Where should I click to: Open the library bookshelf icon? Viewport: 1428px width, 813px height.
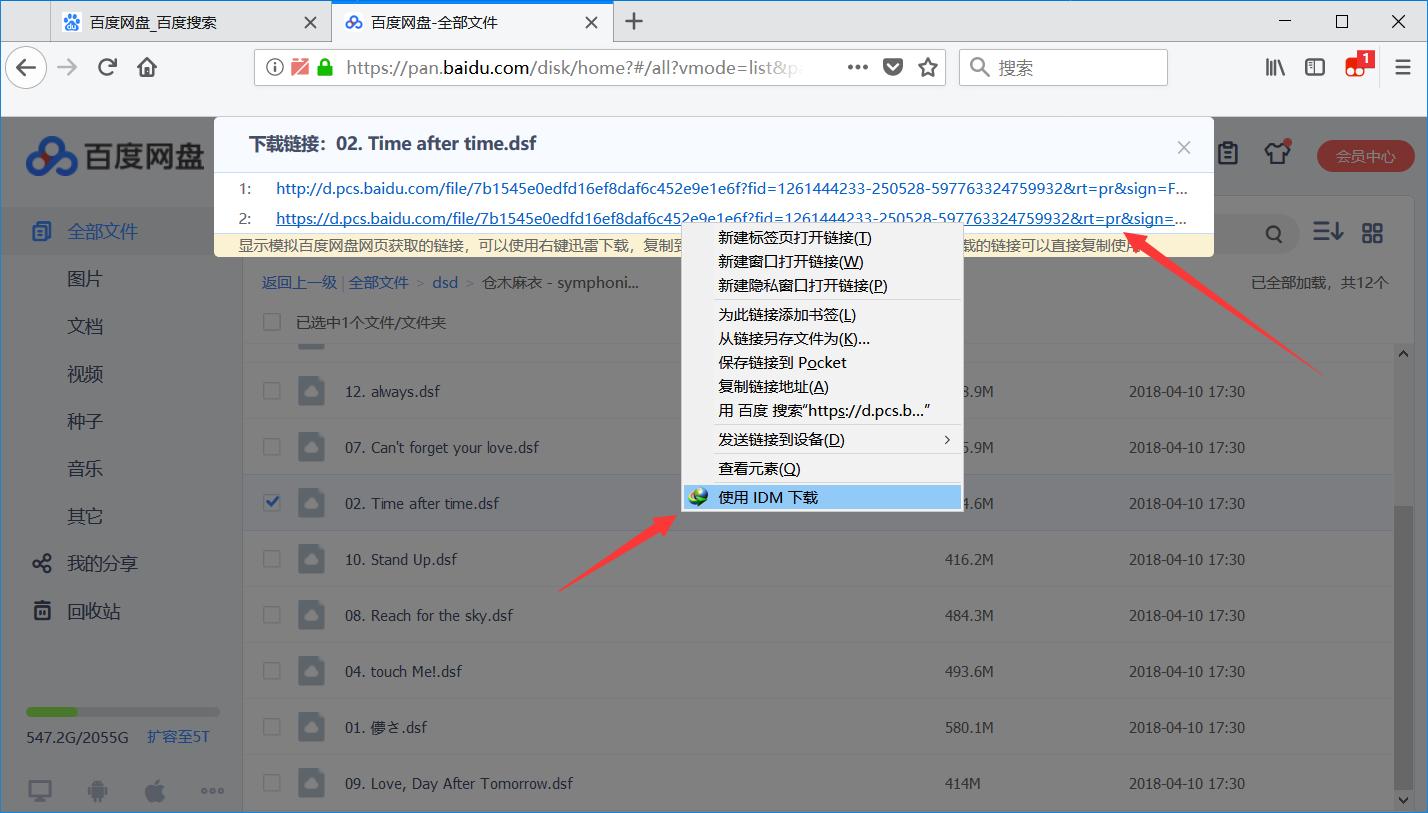[1275, 67]
